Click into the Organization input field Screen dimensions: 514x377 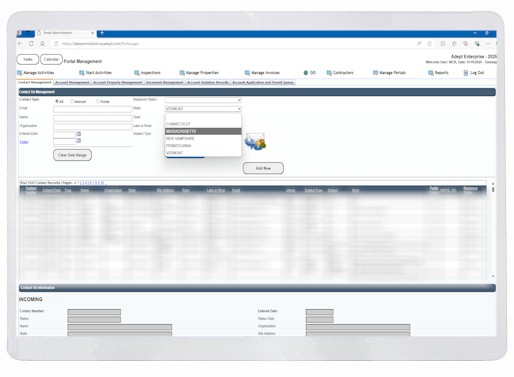(92, 126)
